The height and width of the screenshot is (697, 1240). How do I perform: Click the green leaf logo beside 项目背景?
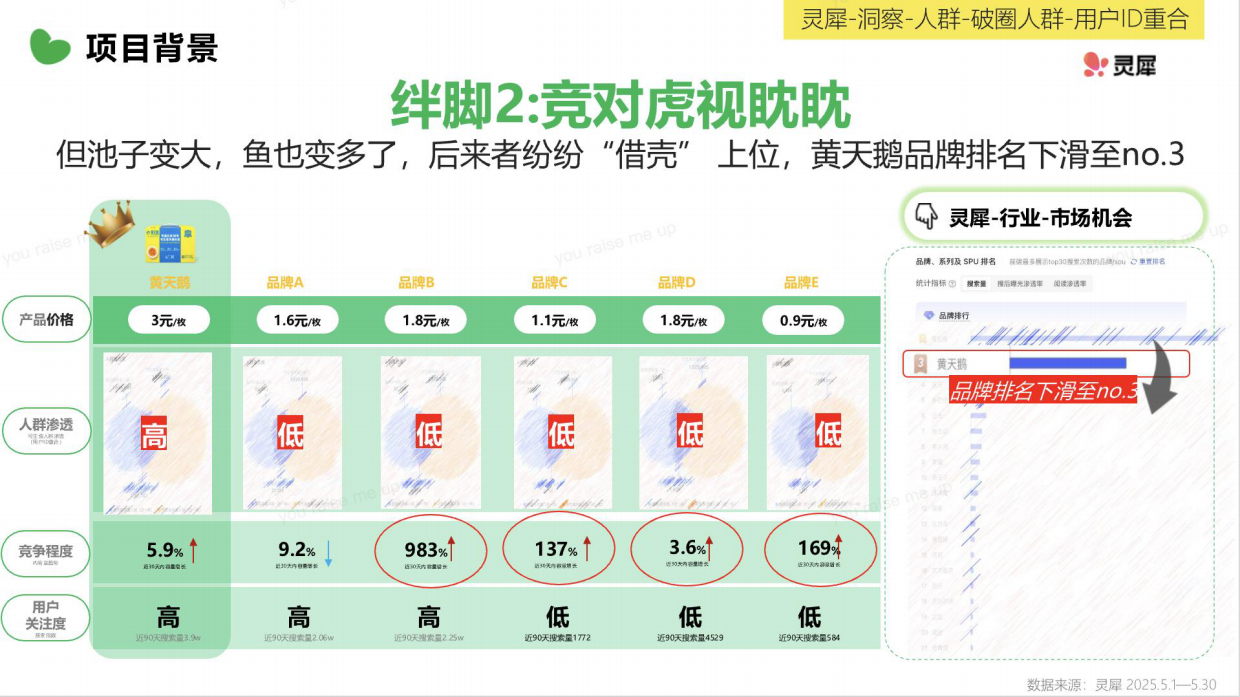pyautogui.click(x=49, y=46)
